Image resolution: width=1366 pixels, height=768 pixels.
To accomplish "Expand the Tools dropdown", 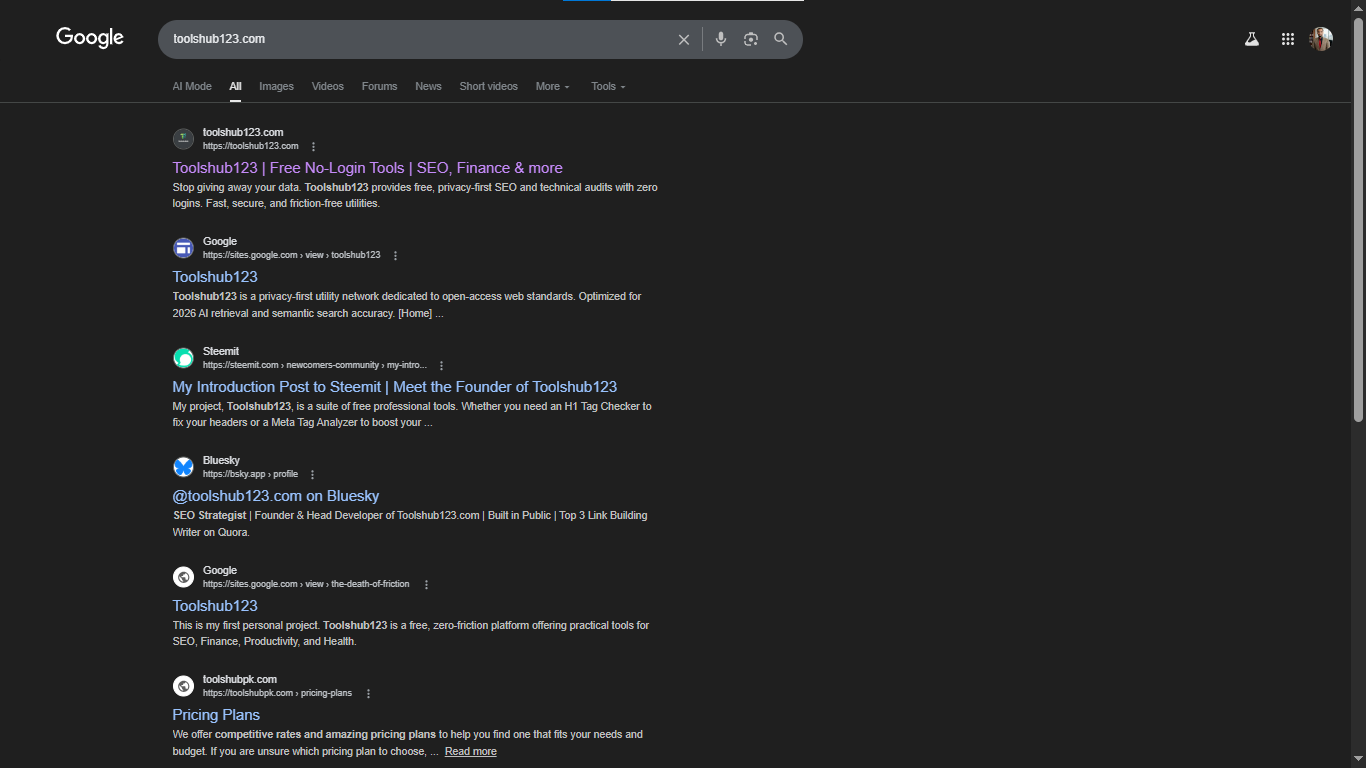I will pyautogui.click(x=608, y=87).
